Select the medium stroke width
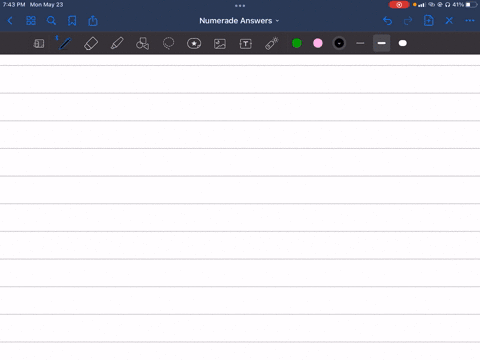 coord(382,43)
